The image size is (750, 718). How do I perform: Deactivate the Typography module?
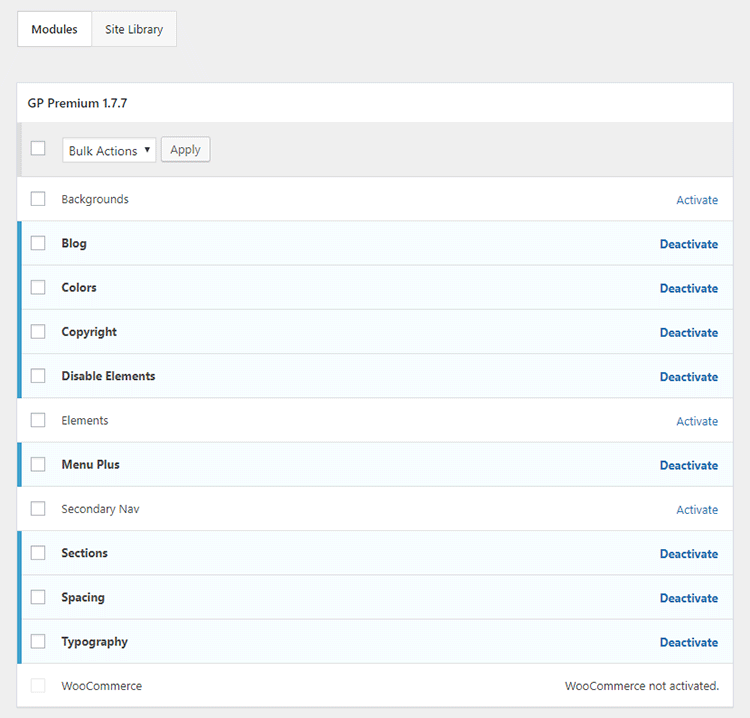point(689,642)
